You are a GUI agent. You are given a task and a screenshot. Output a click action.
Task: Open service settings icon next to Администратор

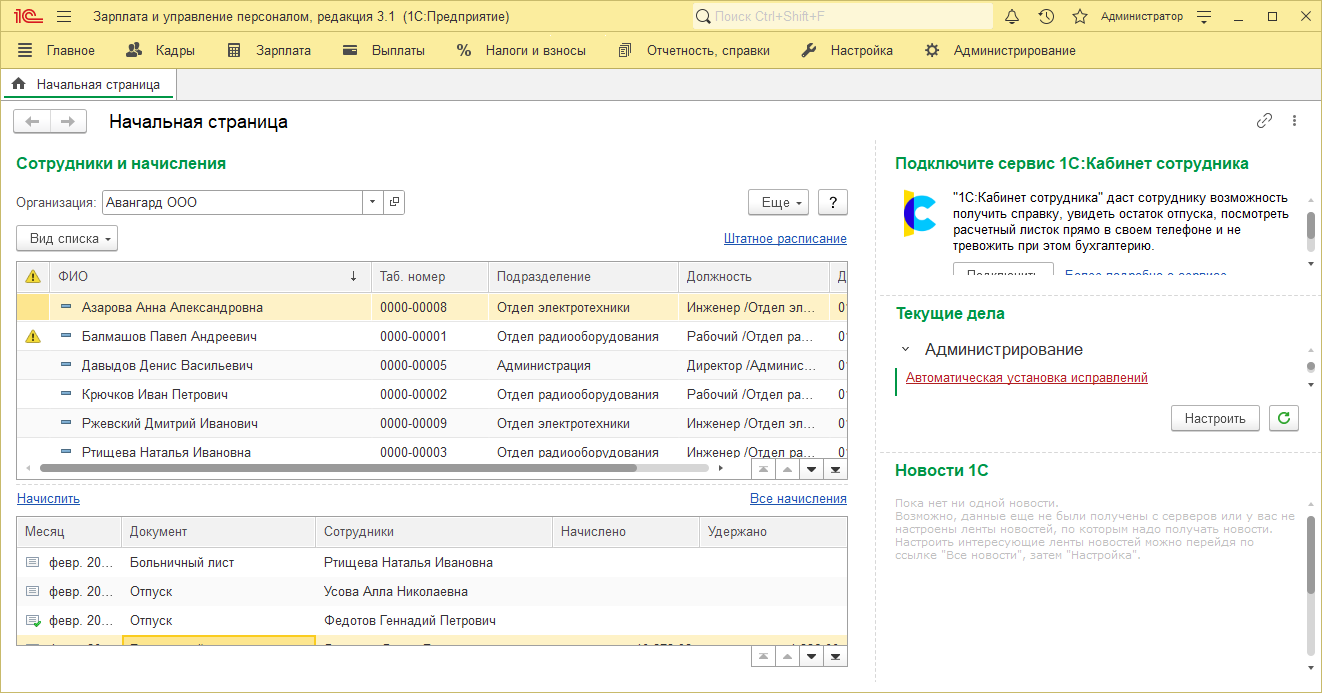(1204, 17)
